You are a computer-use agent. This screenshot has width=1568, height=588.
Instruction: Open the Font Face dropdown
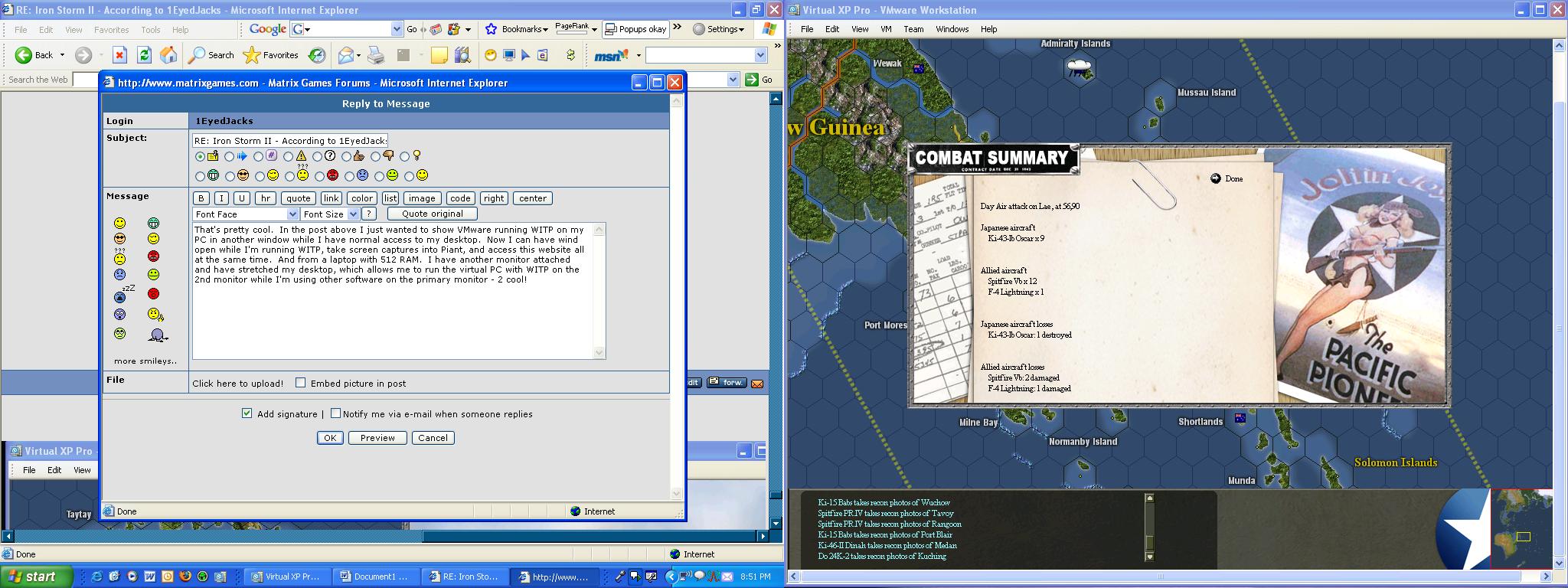point(245,214)
